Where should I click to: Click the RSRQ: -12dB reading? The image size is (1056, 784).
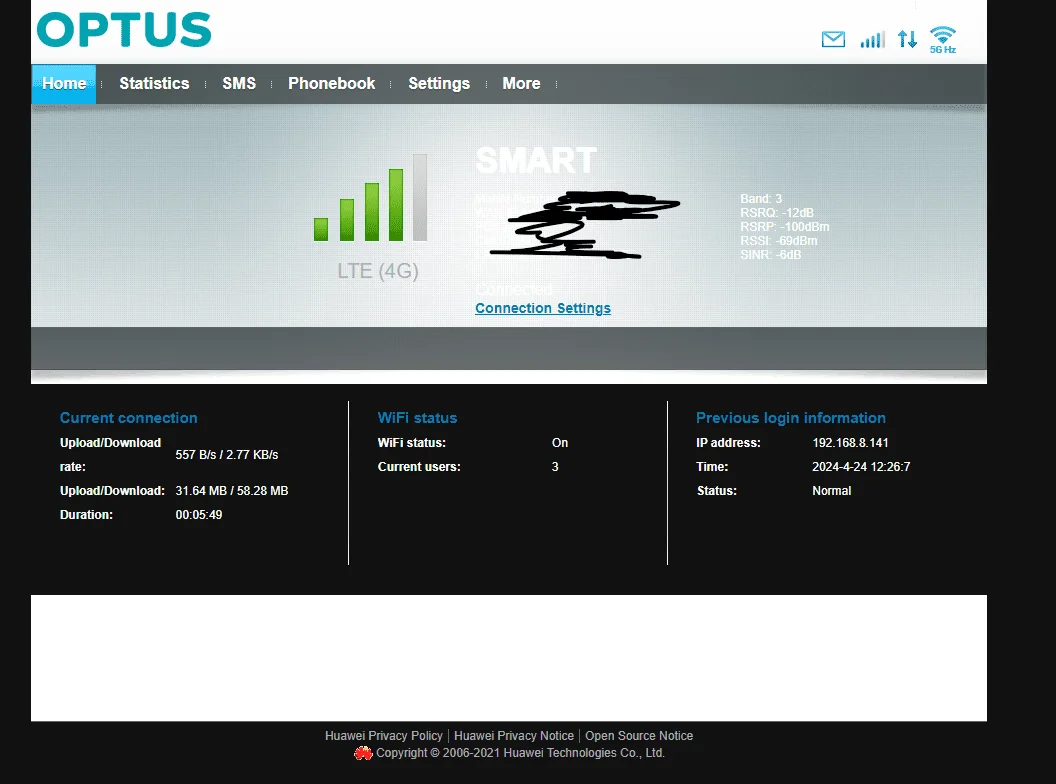[777, 213]
